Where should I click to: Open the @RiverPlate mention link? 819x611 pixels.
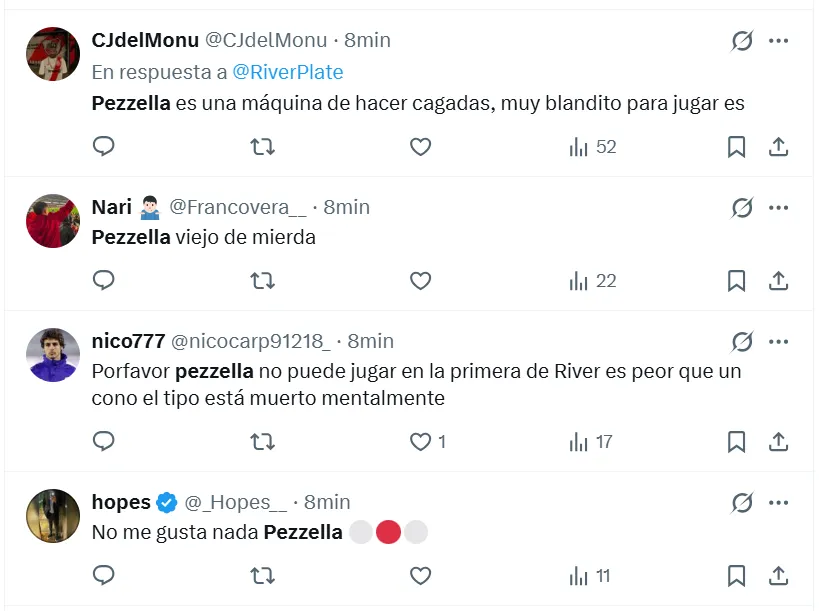point(288,72)
